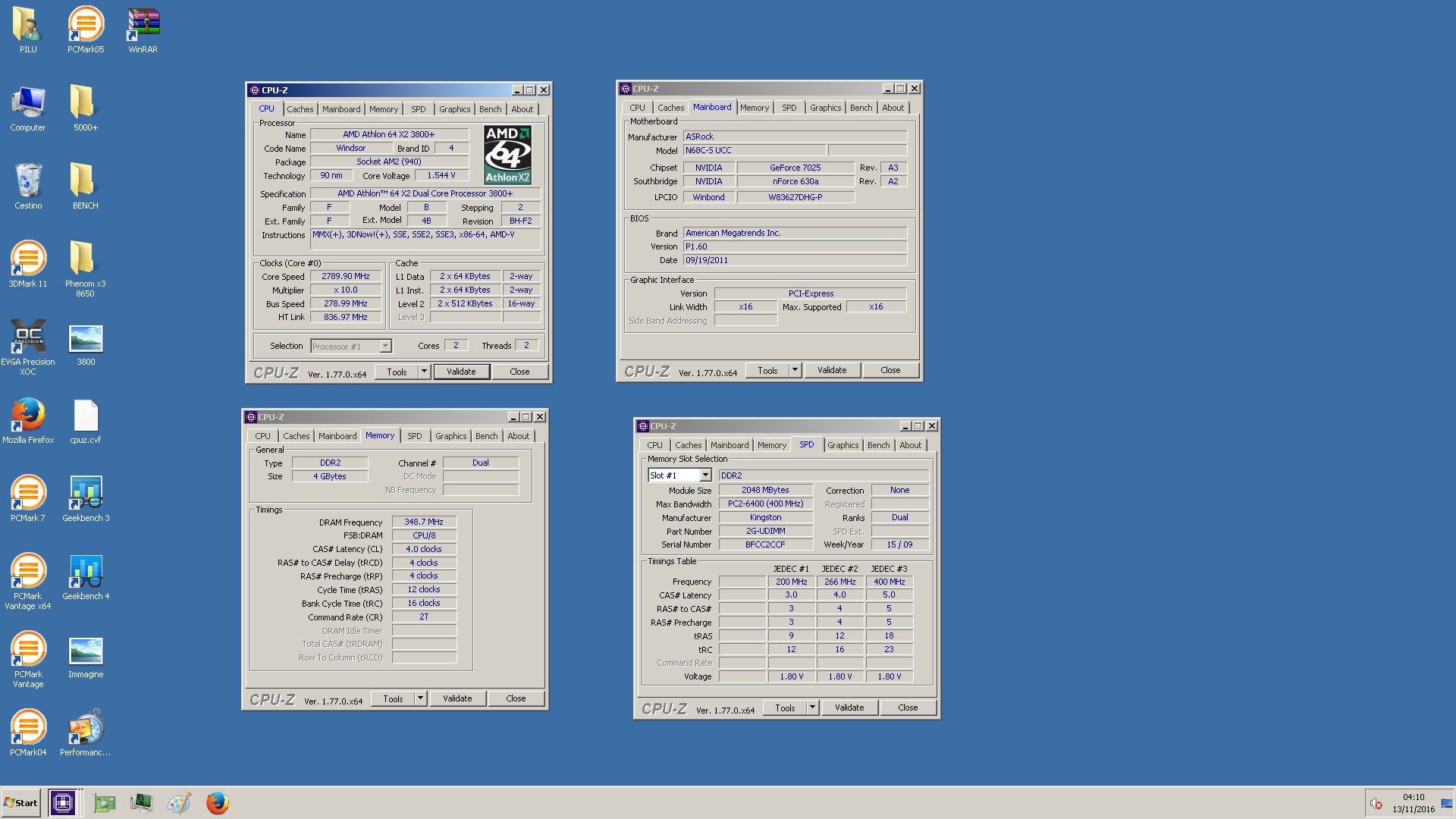The width and height of the screenshot is (1456, 819).
Task: Expand Tools dropdown arrow in CPU window
Action: pos(424,372)
